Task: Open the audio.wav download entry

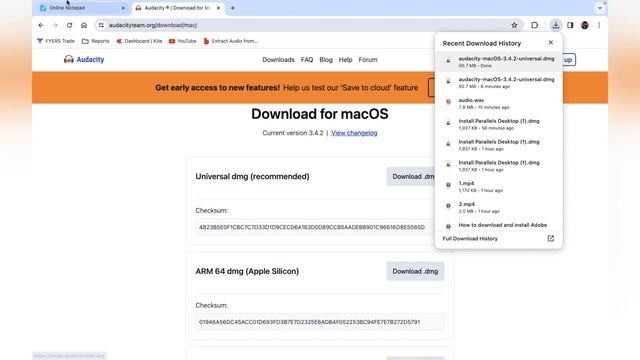Action: (499, 103)
